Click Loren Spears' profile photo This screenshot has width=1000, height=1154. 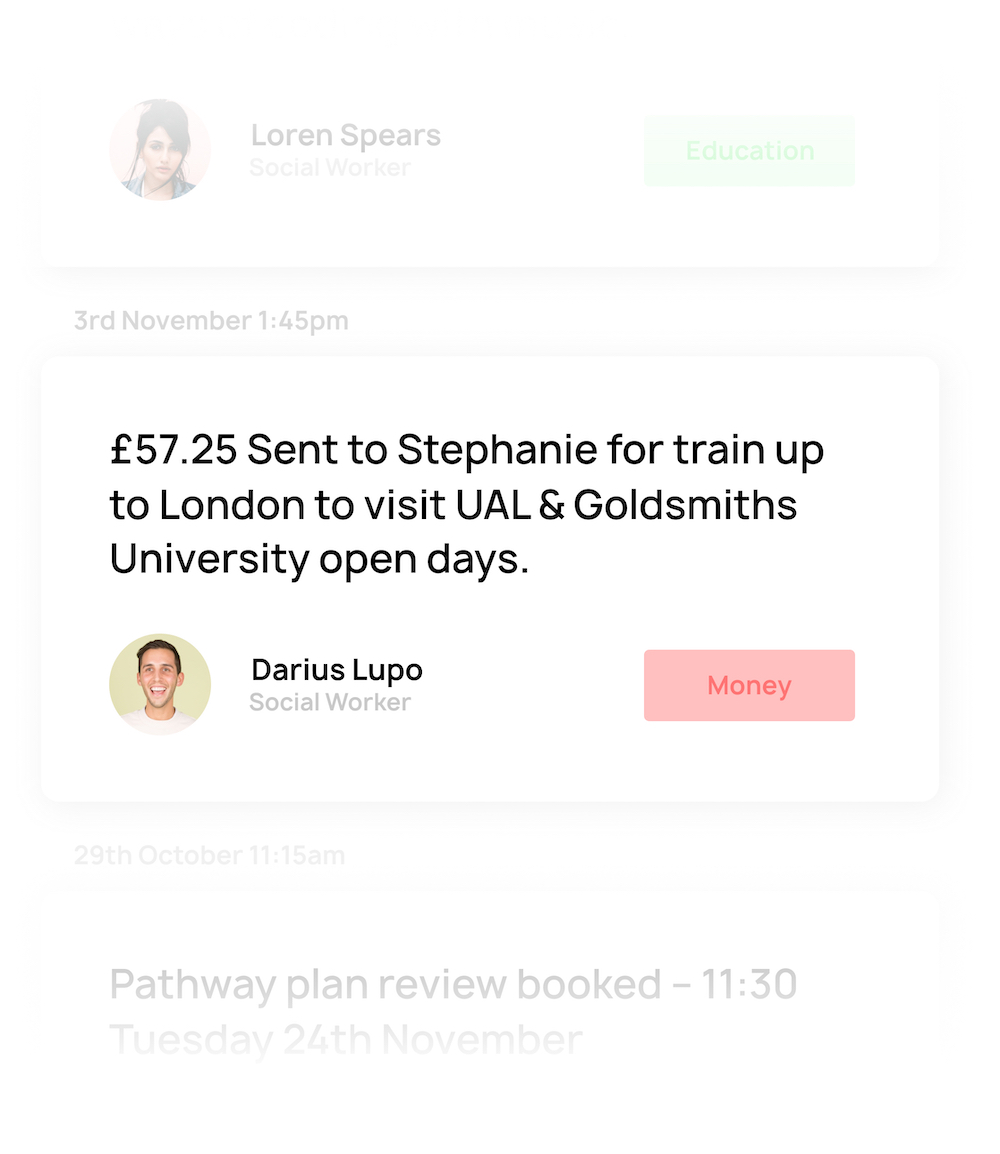[160, 150]
